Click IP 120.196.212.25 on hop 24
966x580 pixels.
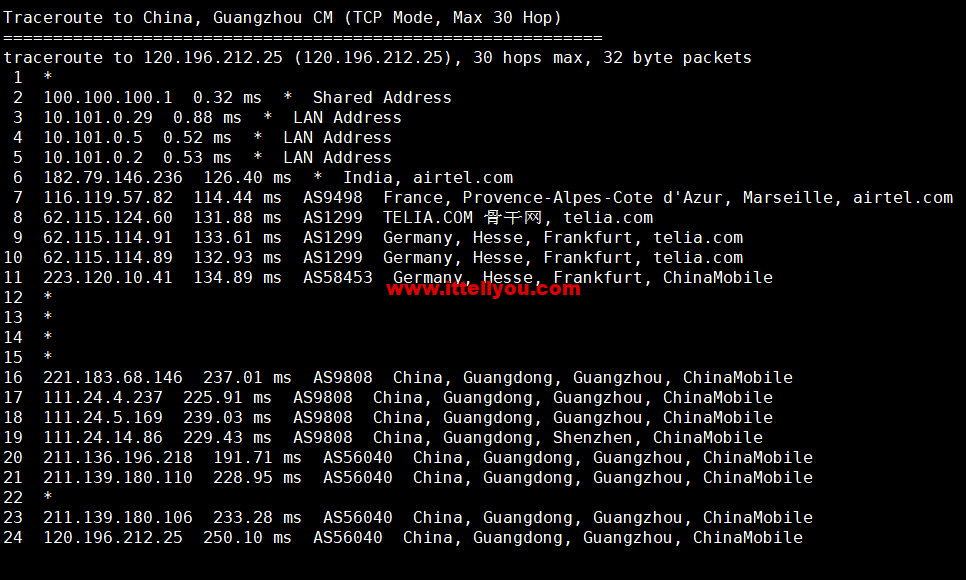pyautogui.click(x=113, y=537)
